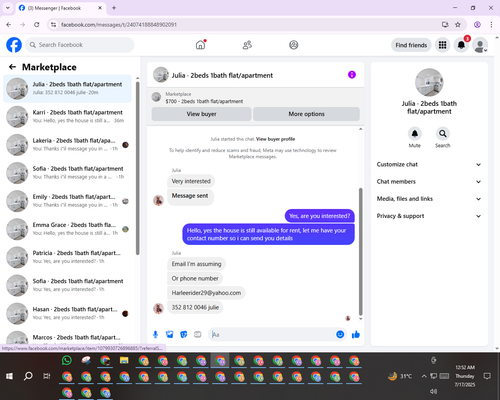The image size is (500, 400).
Task: Open the Chrome profile icon
Action: (x=477, y=24)
